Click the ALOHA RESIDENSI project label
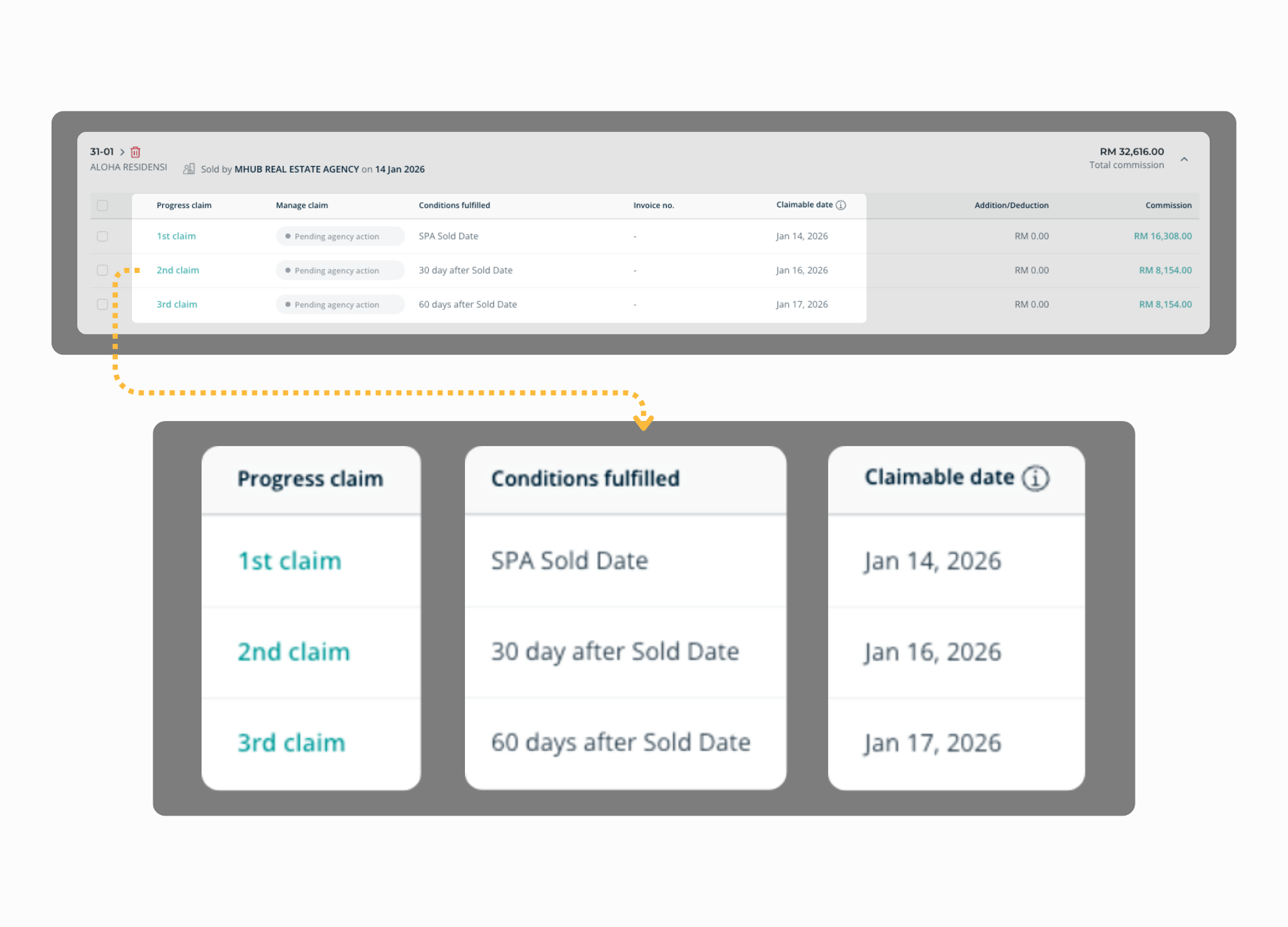Screen dimensions: 1288x927 (x=129, y=167)
